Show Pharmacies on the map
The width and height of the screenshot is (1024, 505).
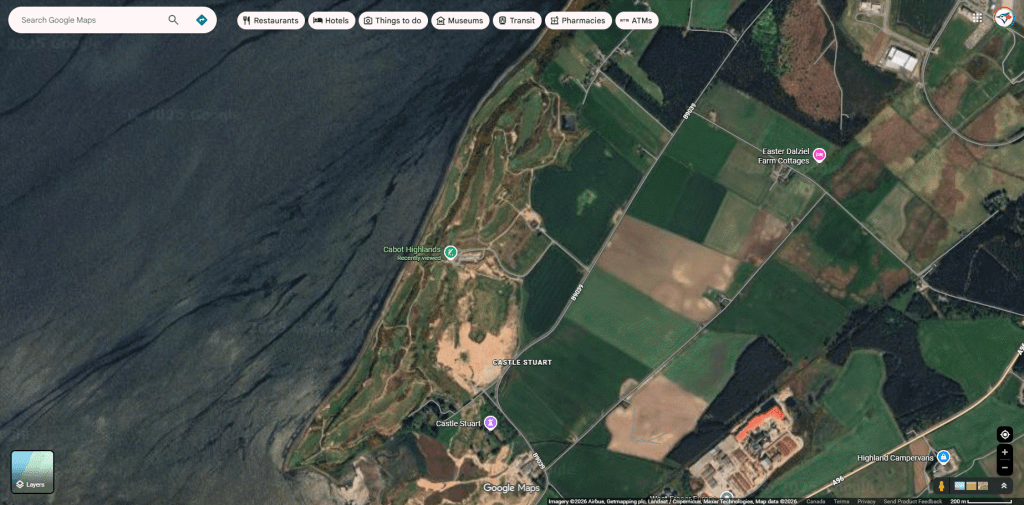tap(578, 20)
